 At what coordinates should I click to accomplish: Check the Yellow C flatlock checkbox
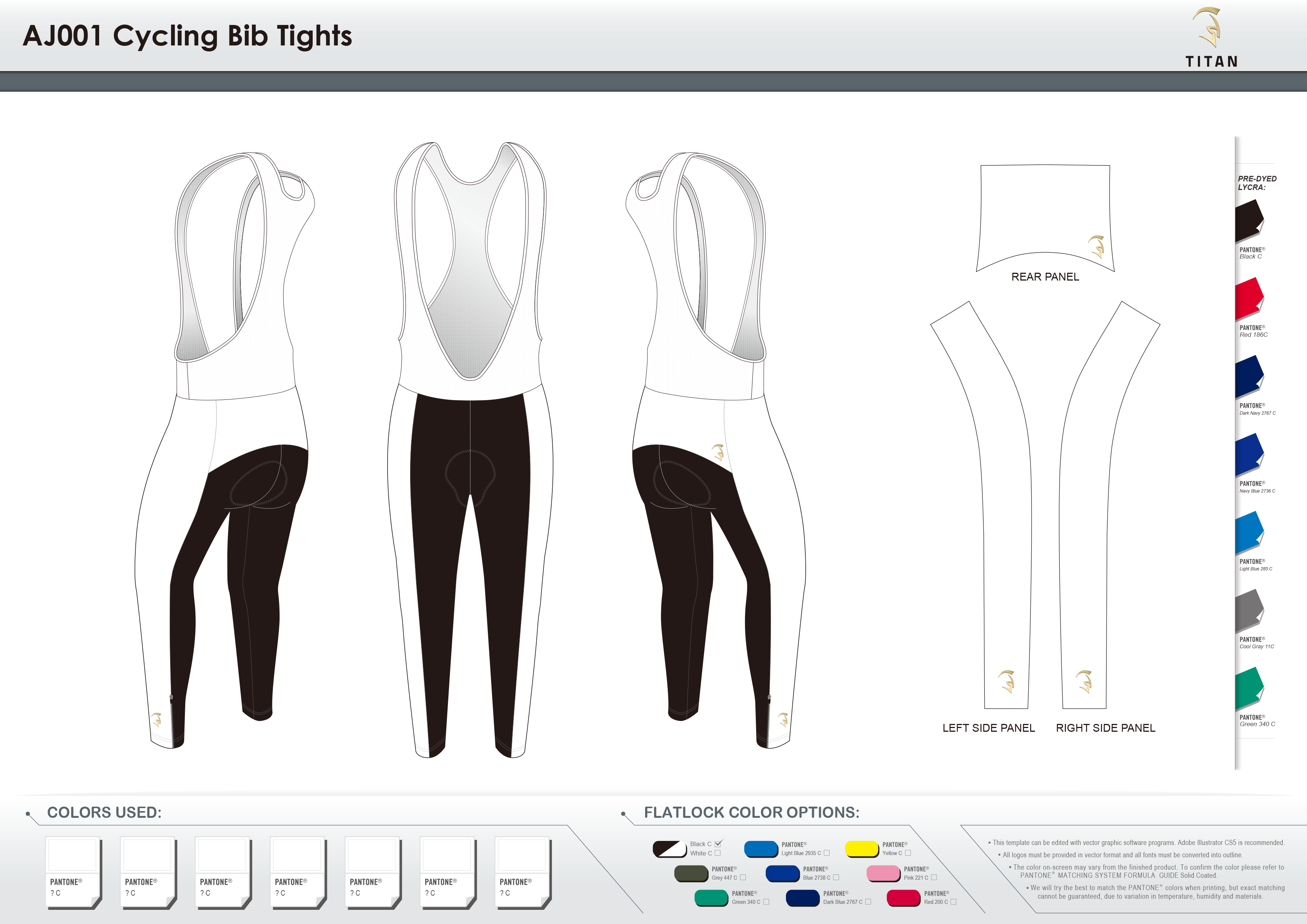pos(909,854)
